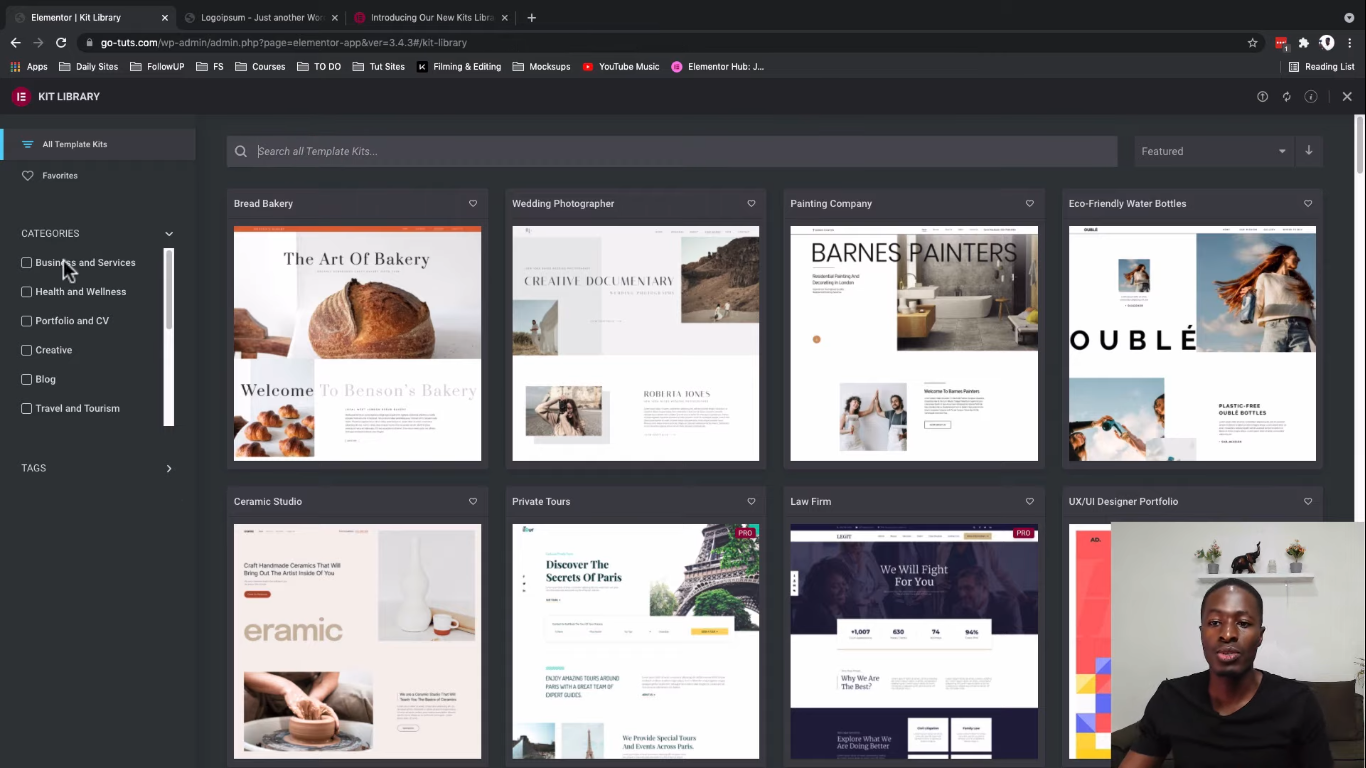Screen dimensions: 1366x768
Task: Open the Mocksups bookmarks folder
Action: coord(541,67)
